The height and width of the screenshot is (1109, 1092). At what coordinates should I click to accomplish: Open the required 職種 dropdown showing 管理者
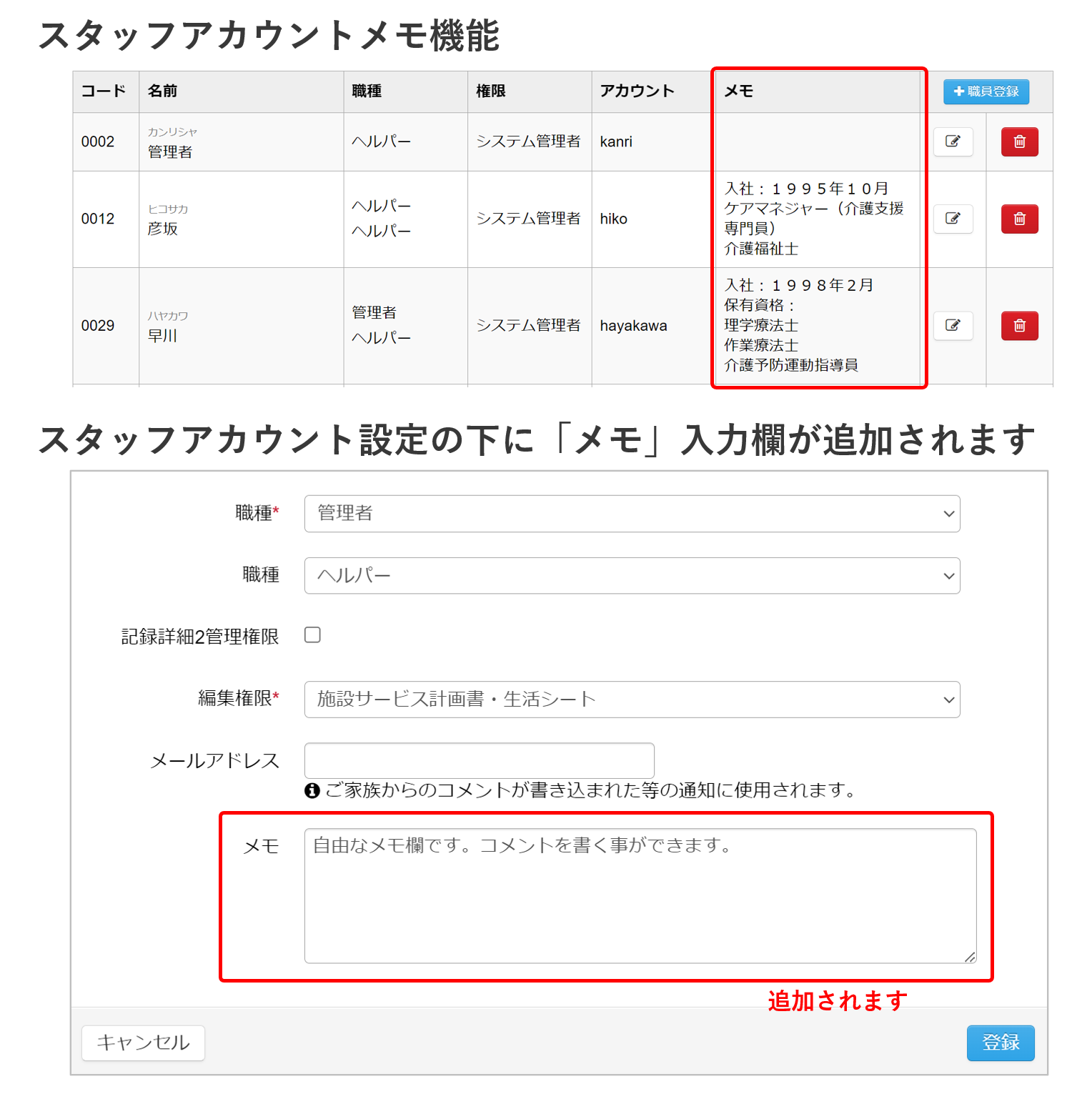pos(632,514)
